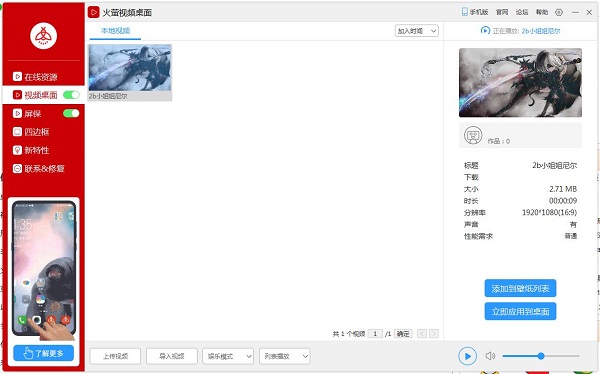Play the wallpaper with the play button
The height and width of the screenshot is (374, 600).
pos(467,356)
